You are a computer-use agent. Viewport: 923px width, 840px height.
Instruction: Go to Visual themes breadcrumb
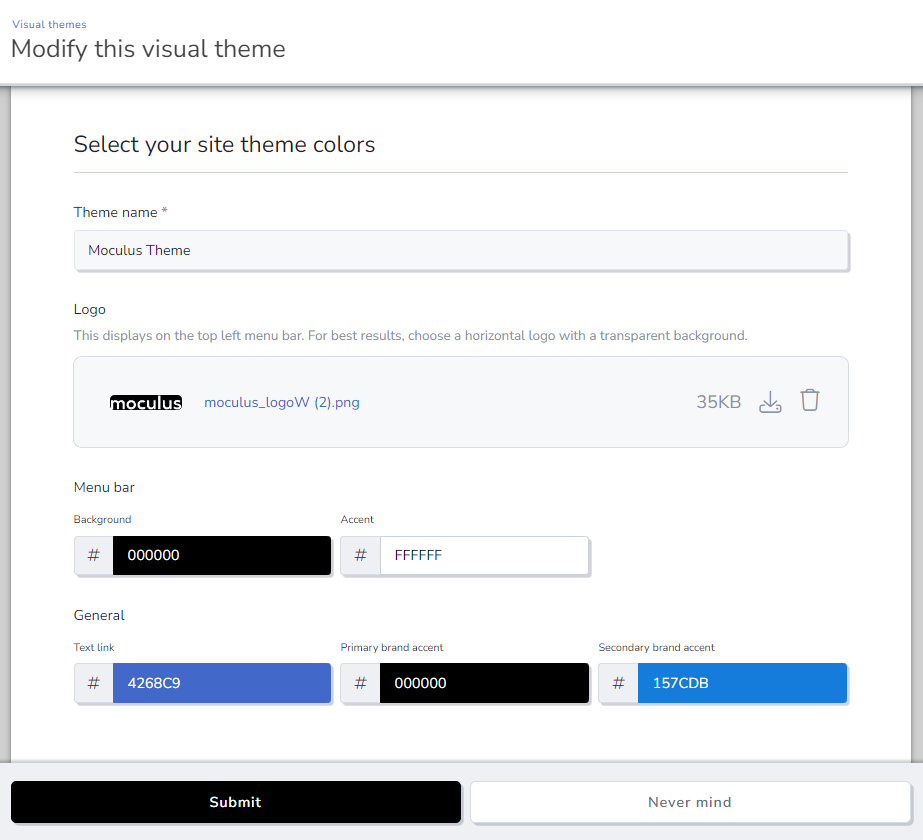tap(49, 24)
